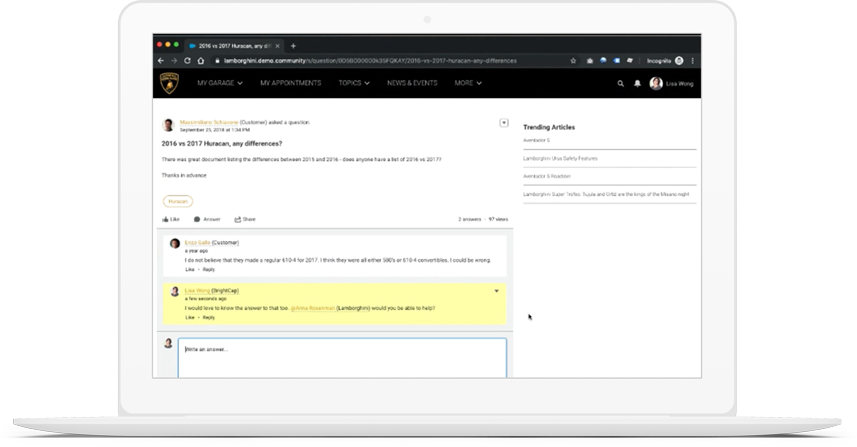Click Enzo Gallo's avatar picture

click(175, 243)
